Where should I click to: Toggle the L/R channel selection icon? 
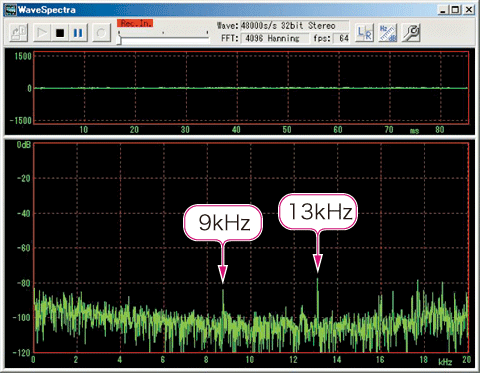point(365,33)
